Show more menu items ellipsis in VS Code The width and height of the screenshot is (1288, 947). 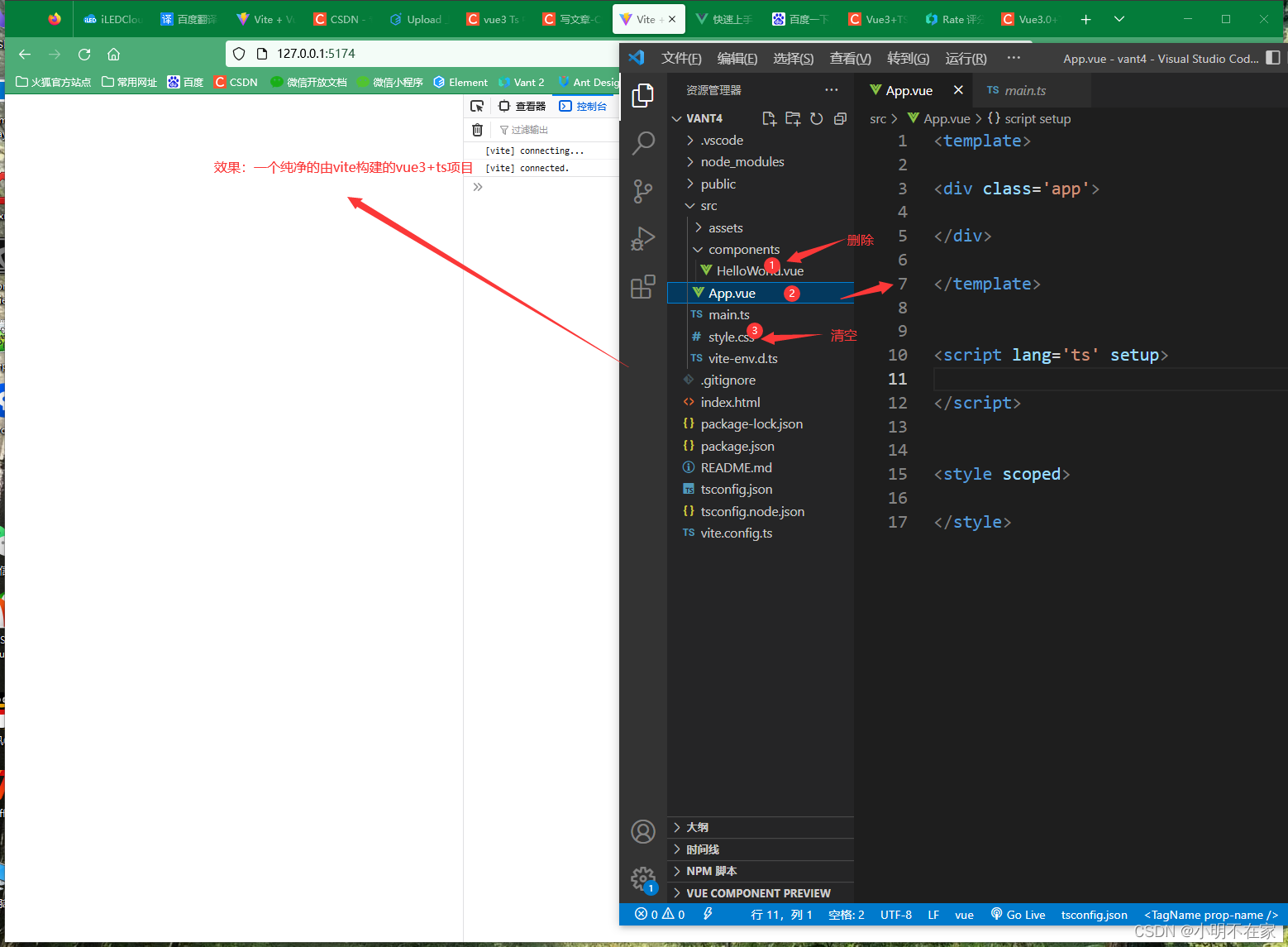[1014, 58]
